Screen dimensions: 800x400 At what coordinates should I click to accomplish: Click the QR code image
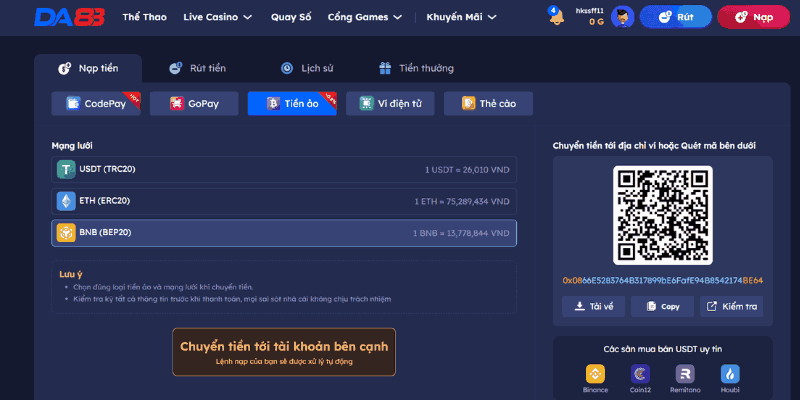tap(662, 215)
